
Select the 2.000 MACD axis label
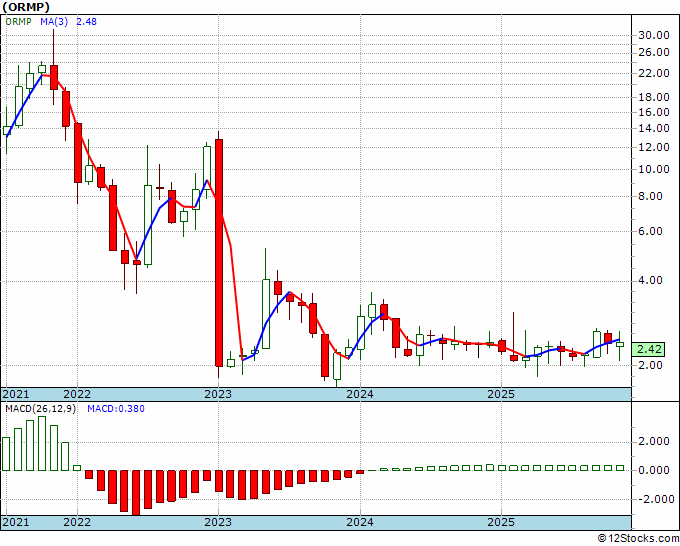(x=654, y=441)
